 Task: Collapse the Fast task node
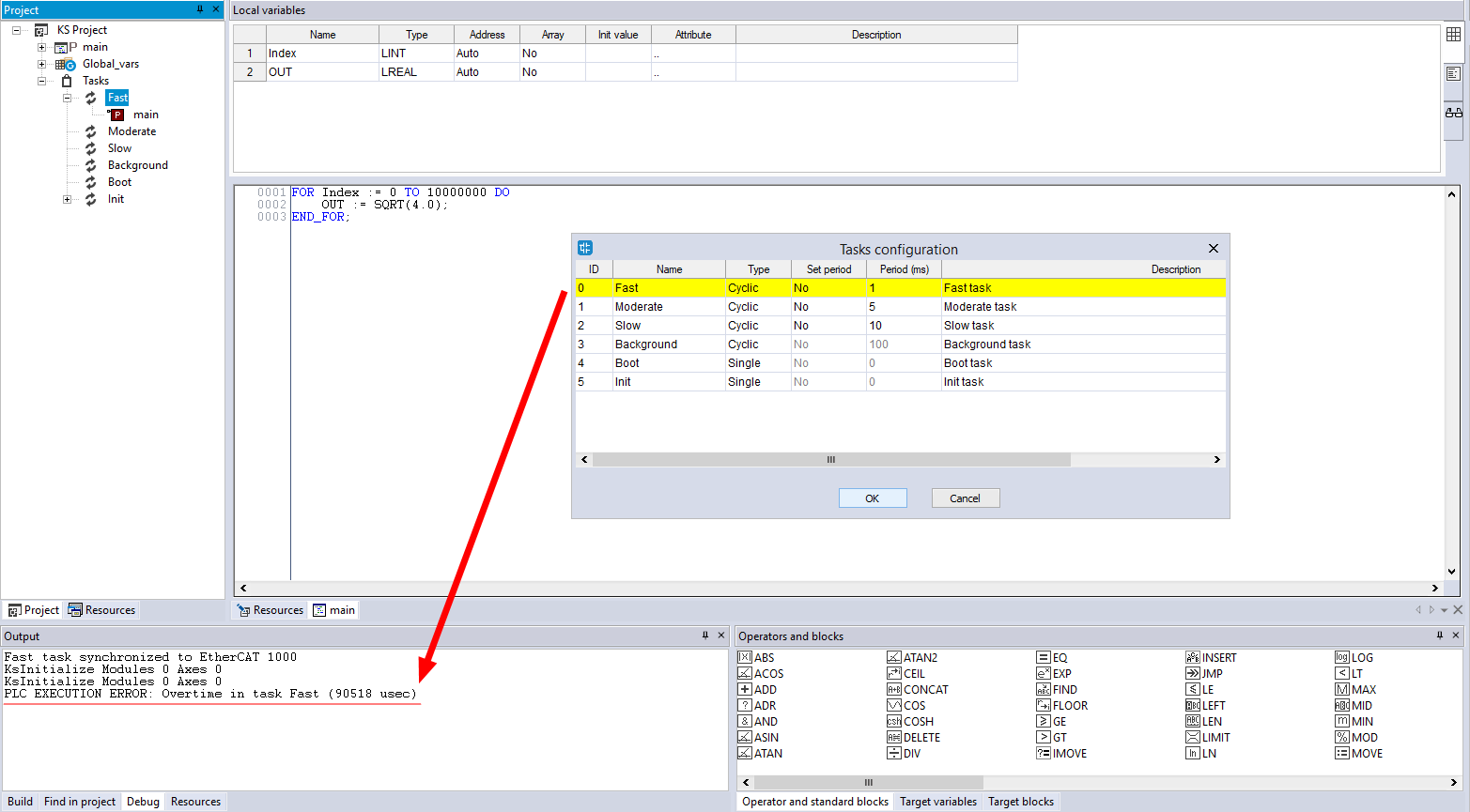pos(67,98)
